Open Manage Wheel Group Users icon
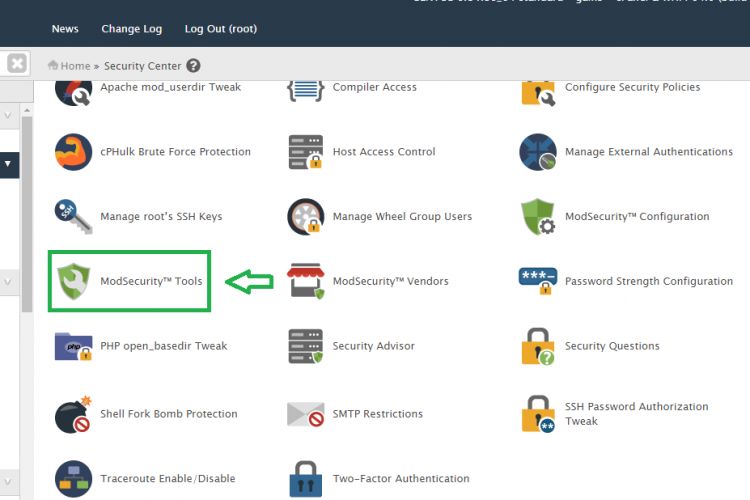Image resolution: width=750 pixels, height=500 pixels. coord(306,217)
